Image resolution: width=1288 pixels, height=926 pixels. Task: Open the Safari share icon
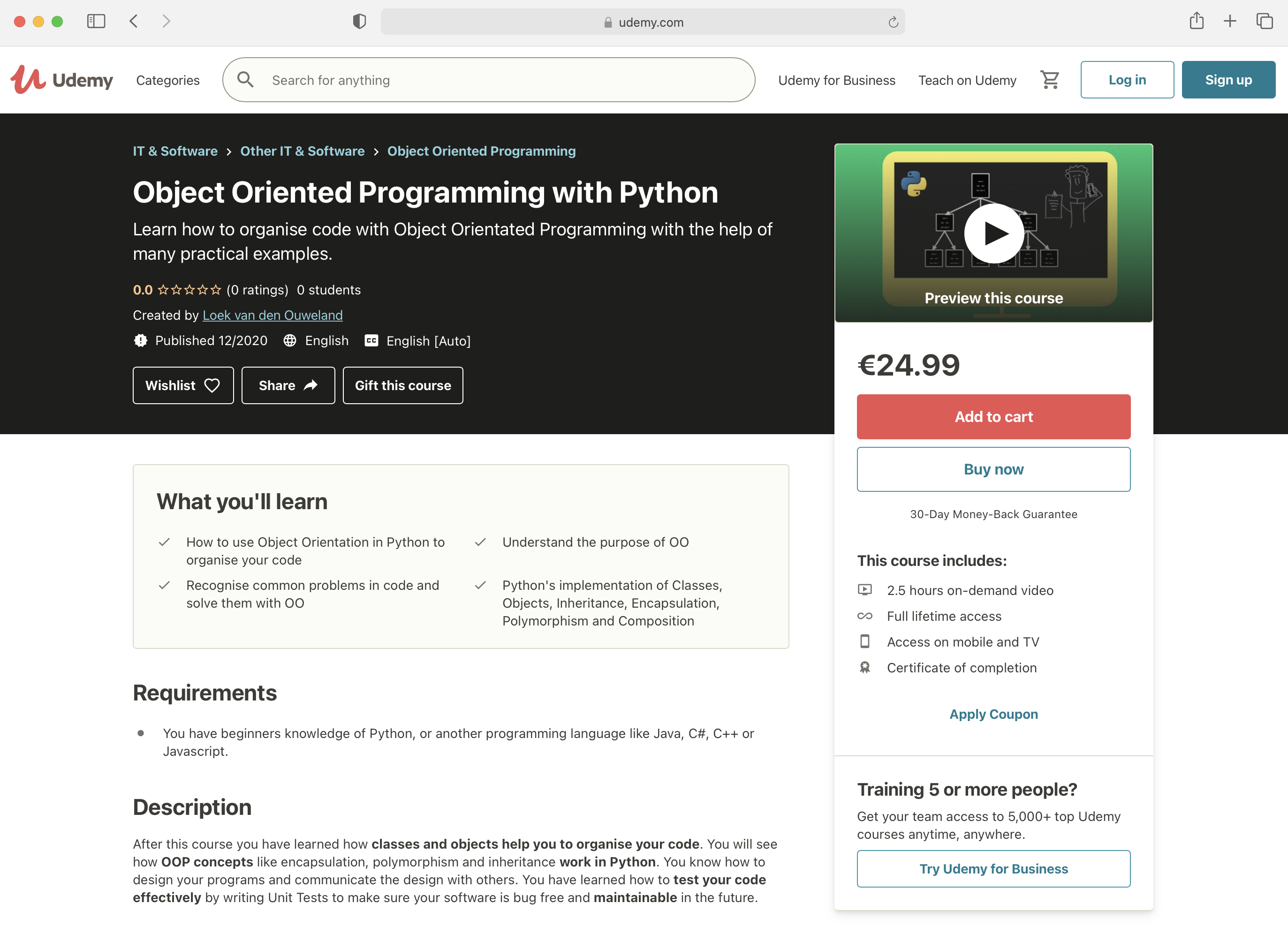pyautogui.click(x=1197, y=21)
